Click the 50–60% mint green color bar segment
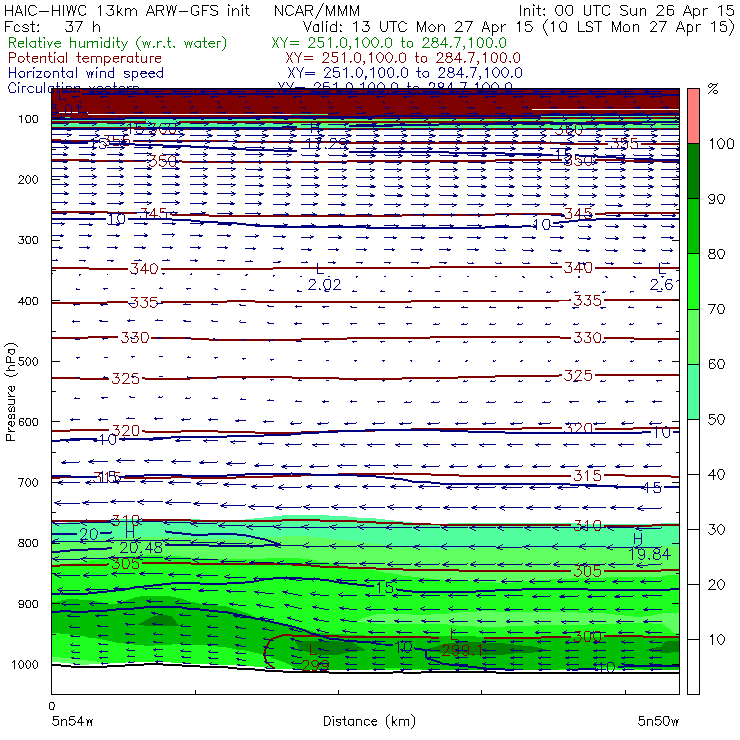Screen dimensions: 740x740 (693, 392)
